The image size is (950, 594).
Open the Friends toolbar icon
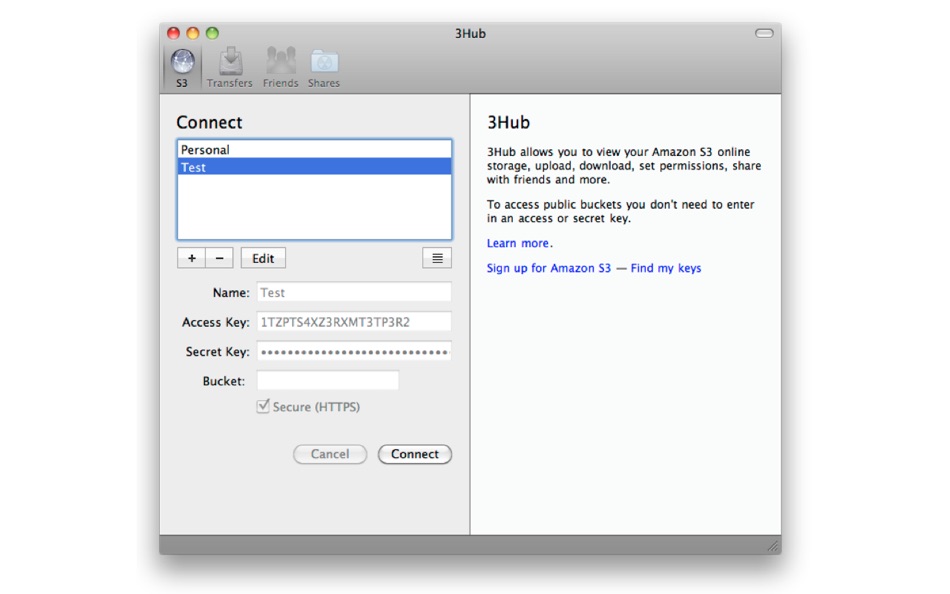[281, 68]
